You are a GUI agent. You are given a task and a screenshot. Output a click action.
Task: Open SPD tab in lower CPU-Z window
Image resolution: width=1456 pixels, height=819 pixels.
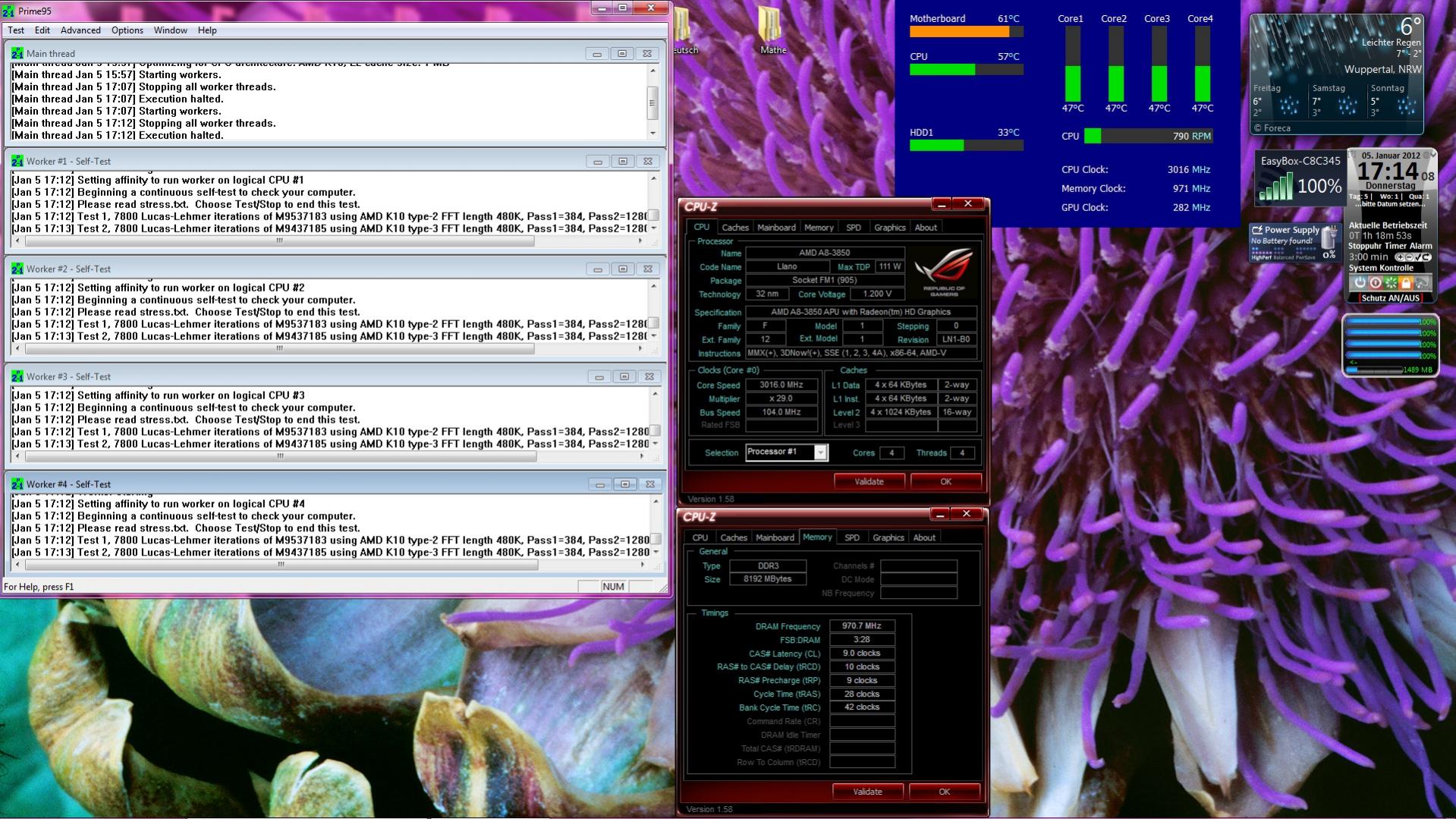(x=852, y=537)
